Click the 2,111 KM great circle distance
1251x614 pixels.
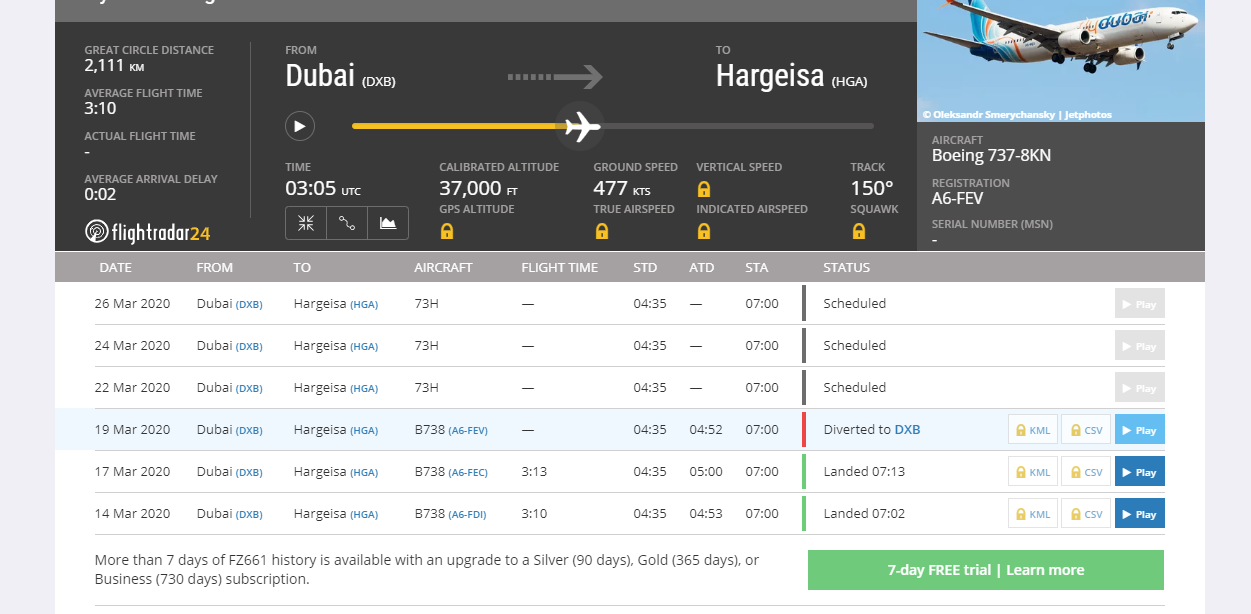tap(115, 66)
